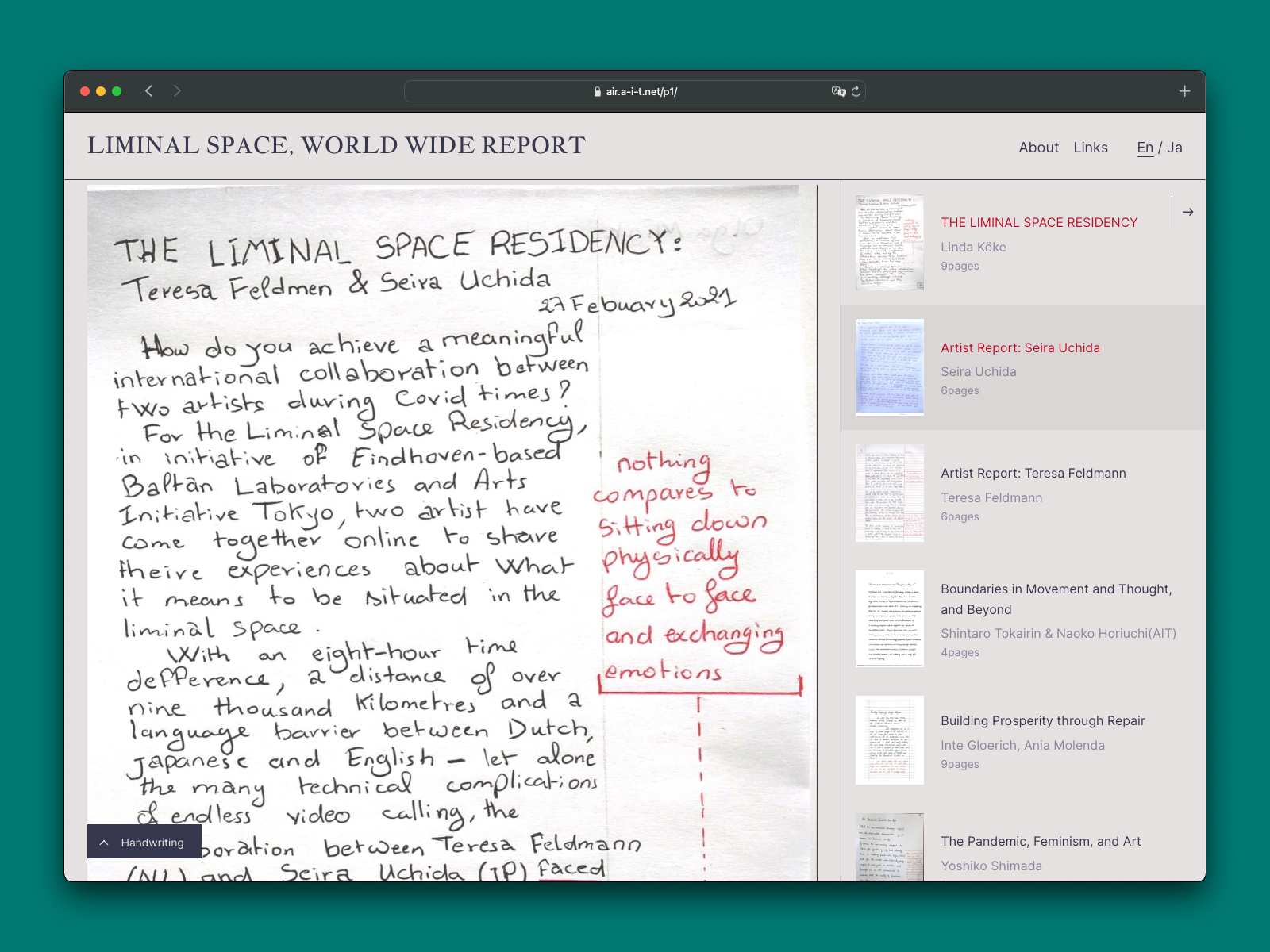Click the browser back arrow

point(149,91)
